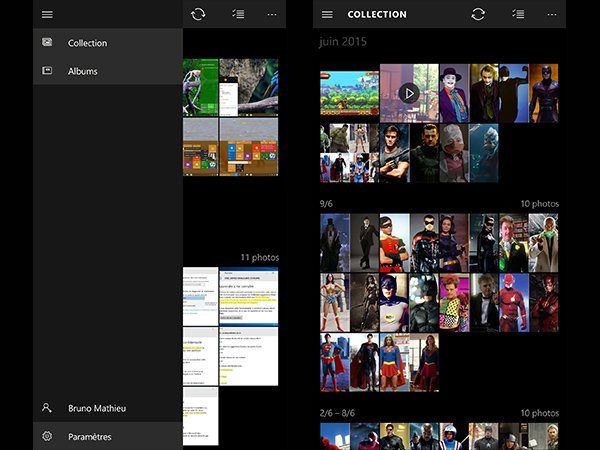
Task: Click the COLLECTION title text
Action: pos(377,15)
